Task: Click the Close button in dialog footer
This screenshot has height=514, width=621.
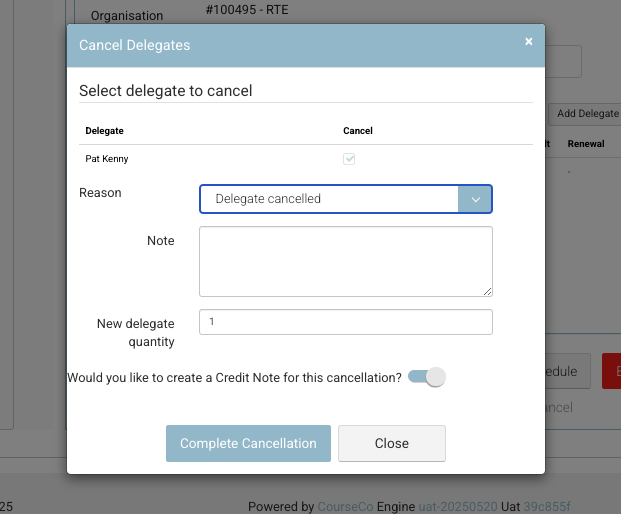Action: [391, 443]
